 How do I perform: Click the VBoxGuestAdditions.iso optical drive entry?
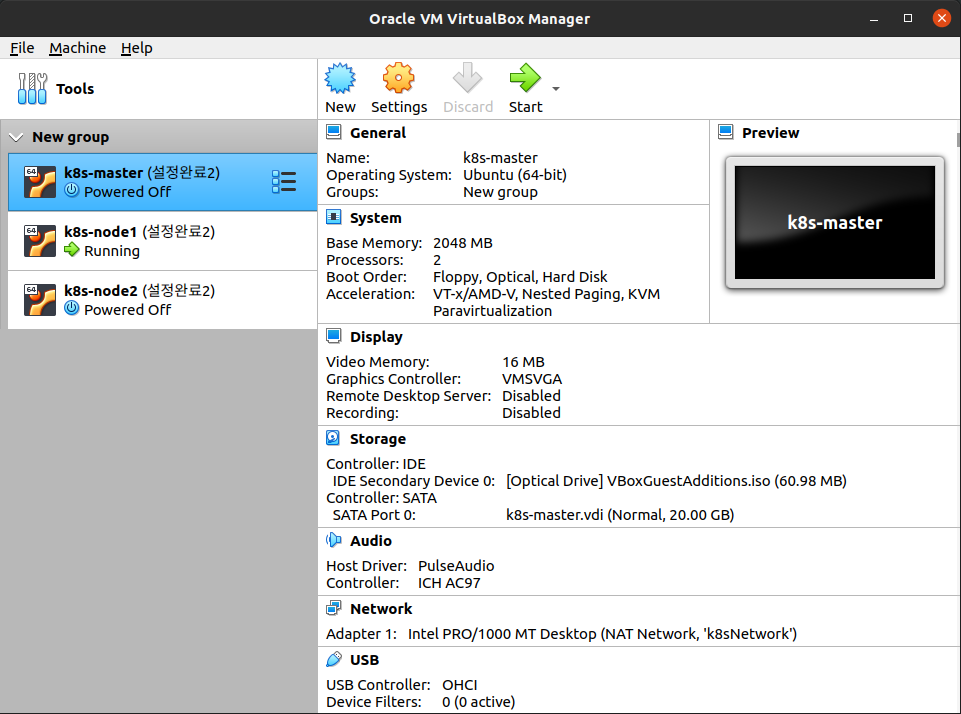click(x=676, y=481)
